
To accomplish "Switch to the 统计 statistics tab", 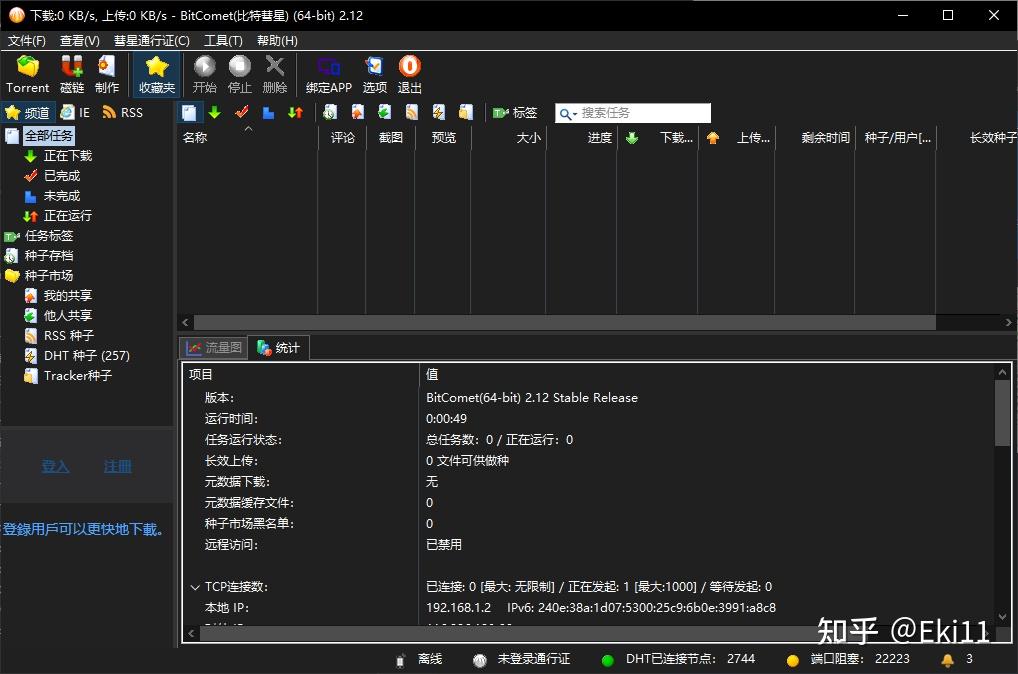I will [279, 348].
